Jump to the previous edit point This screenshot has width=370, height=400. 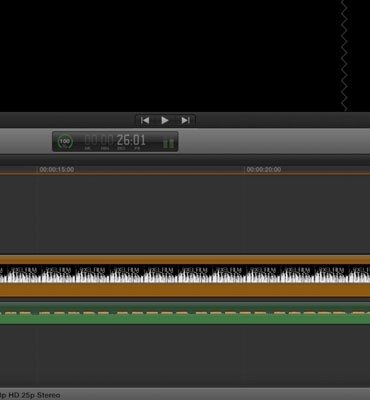click(x=145, y=120)
